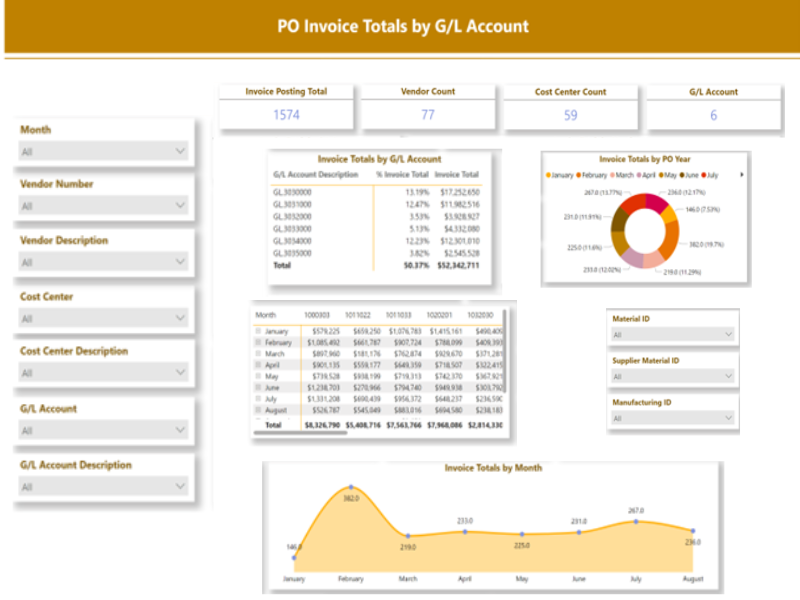Select the GL3034000 row in the table
Screen dimensions: 800x600
[293, 240]
